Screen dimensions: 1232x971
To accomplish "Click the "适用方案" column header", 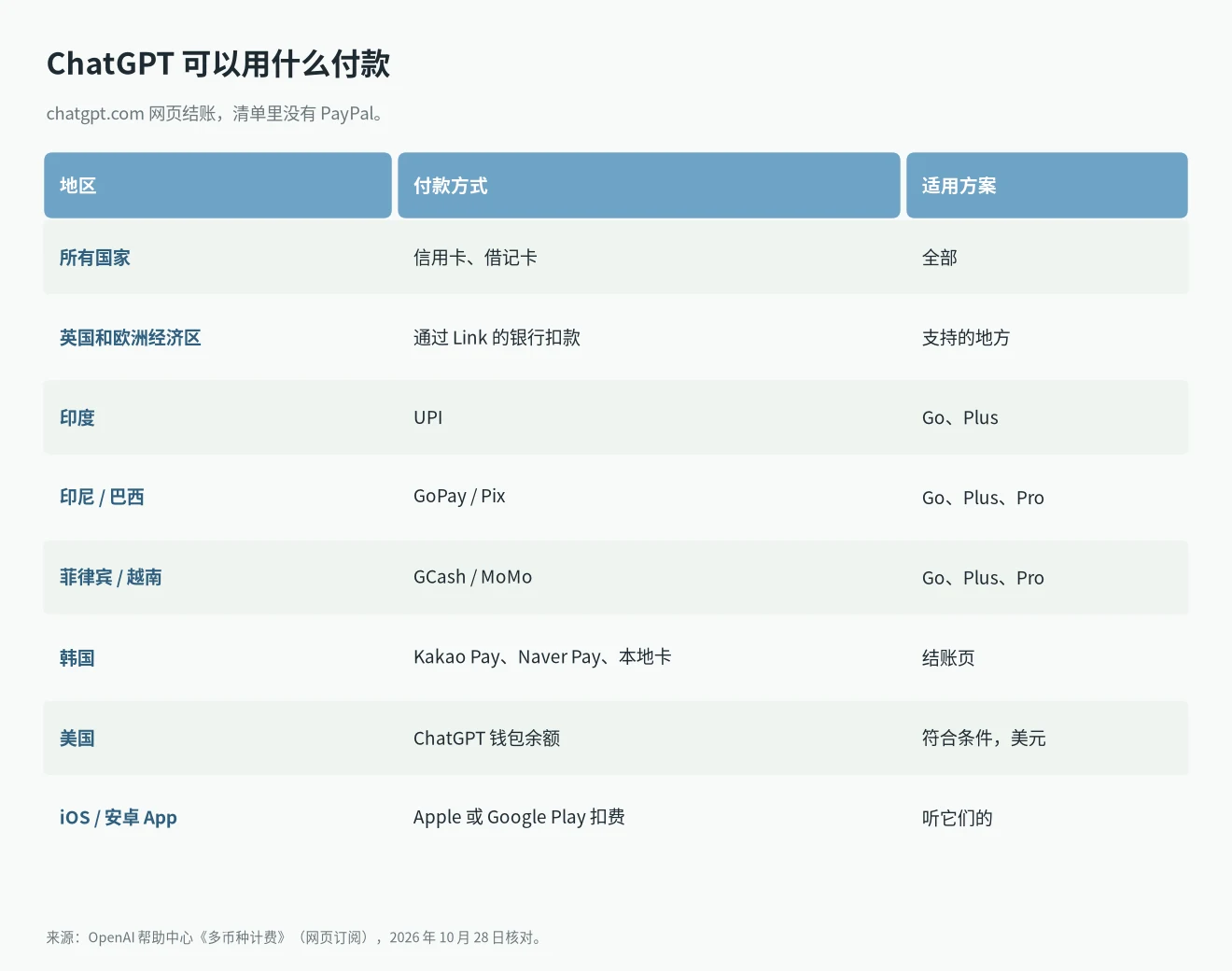I will (1047, 186).
